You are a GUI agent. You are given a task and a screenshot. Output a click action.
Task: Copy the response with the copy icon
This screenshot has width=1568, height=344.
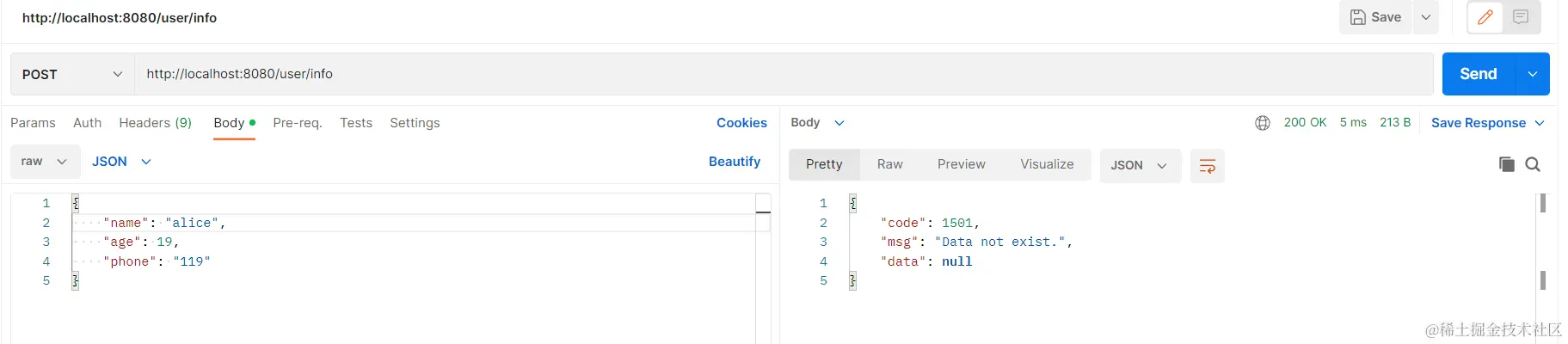click(1506, 164)
